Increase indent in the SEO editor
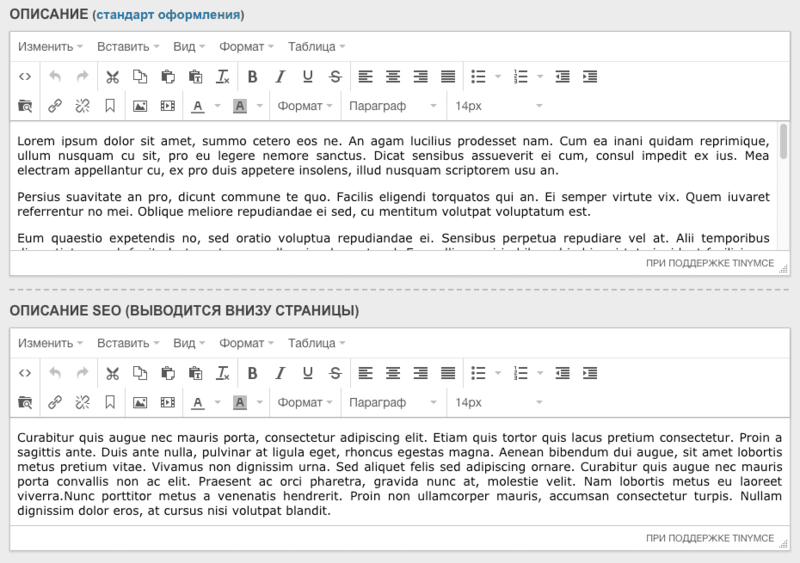800x563 pixels. (590, 374)
